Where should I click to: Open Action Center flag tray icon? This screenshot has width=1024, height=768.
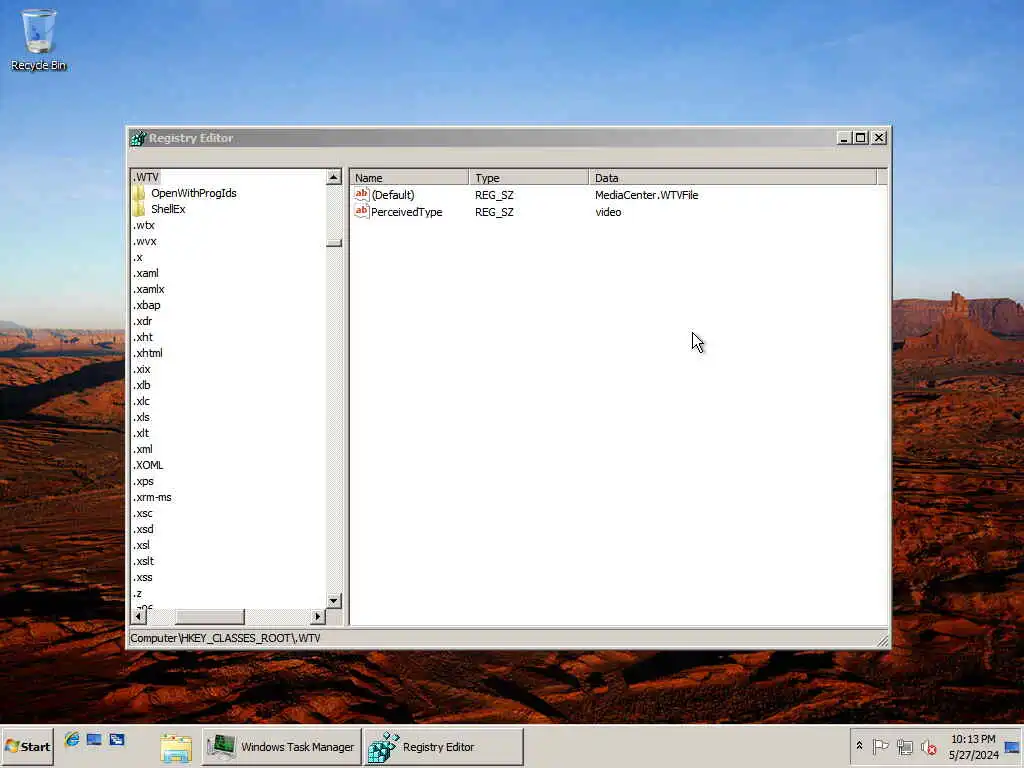point(880,746)
